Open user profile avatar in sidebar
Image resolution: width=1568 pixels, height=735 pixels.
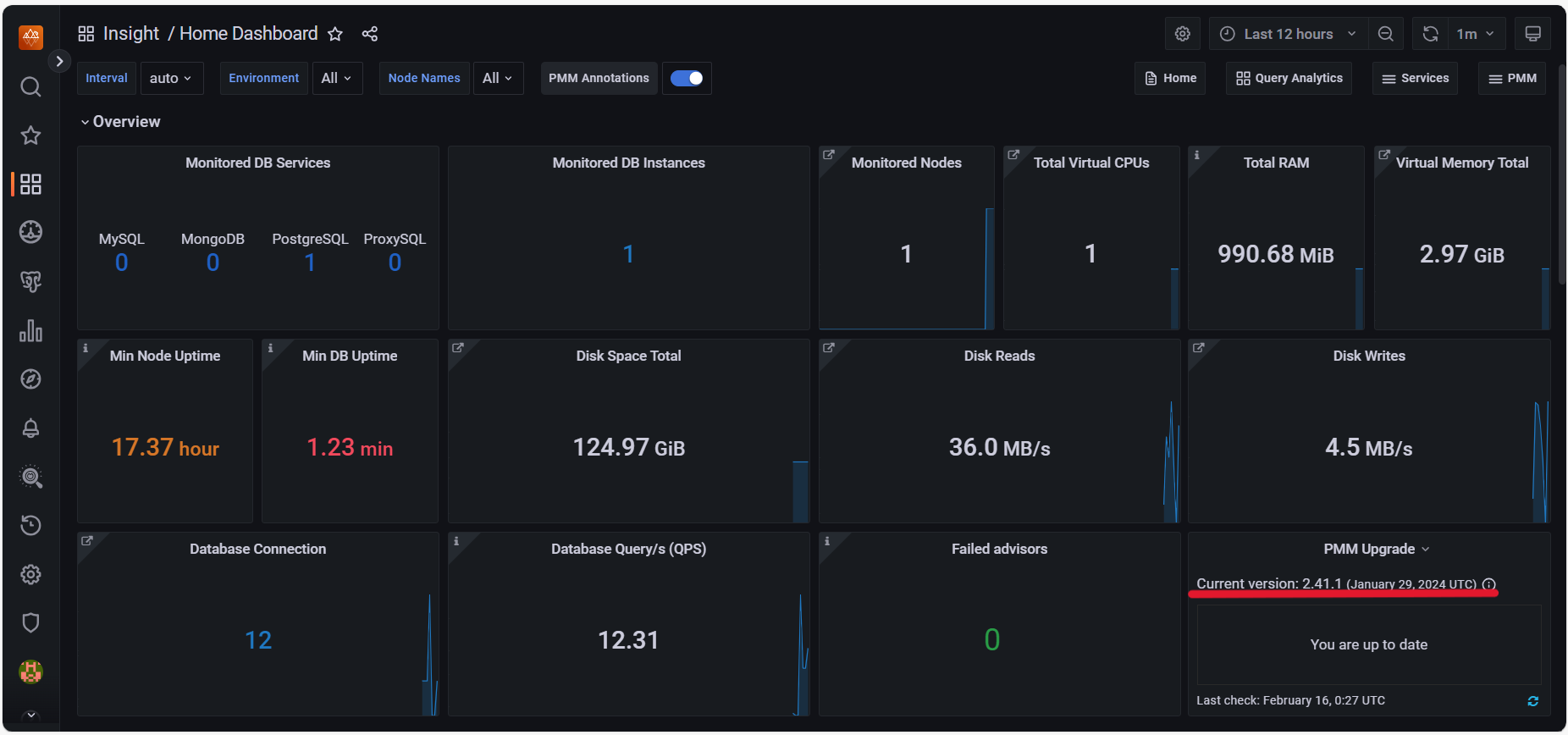click(30, 672)
